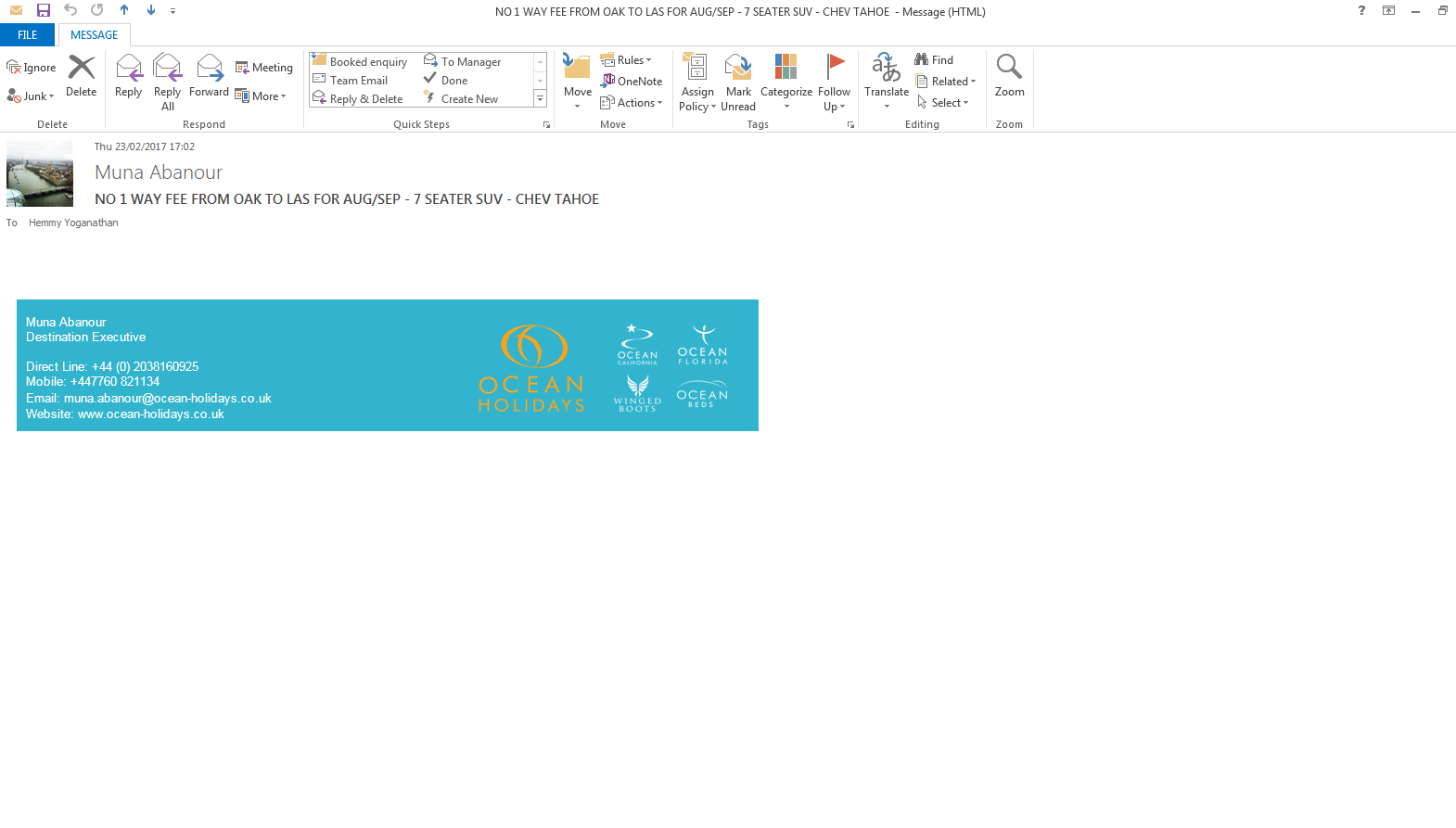Go to the next item with the down arrow

[x=151, y=10]
